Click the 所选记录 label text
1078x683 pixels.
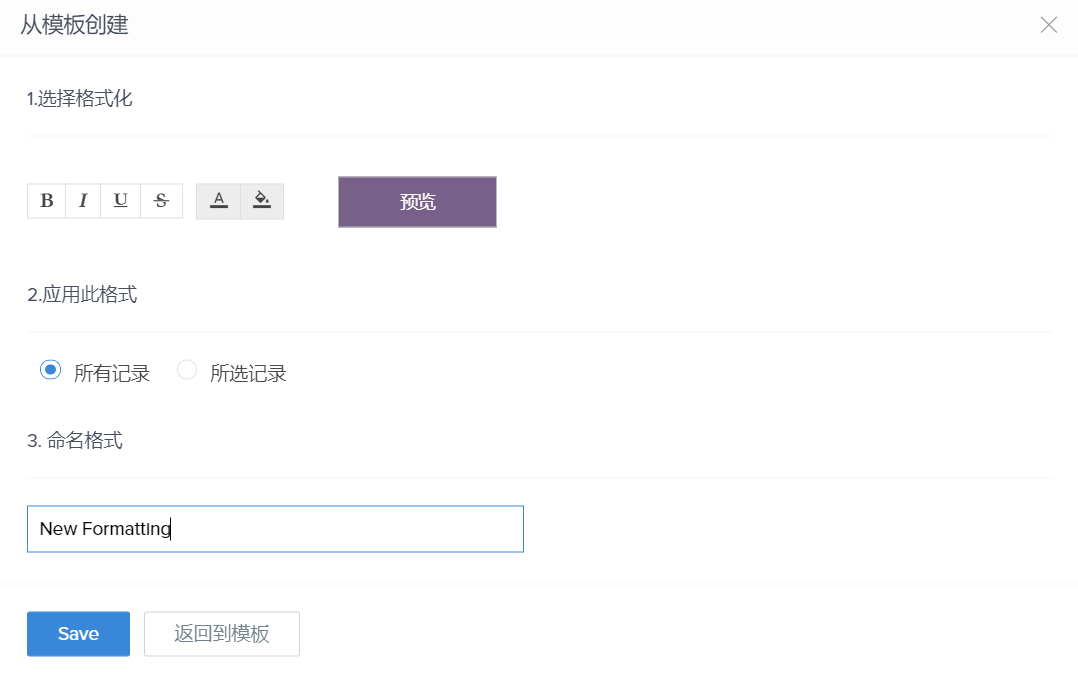pos(248,374)
